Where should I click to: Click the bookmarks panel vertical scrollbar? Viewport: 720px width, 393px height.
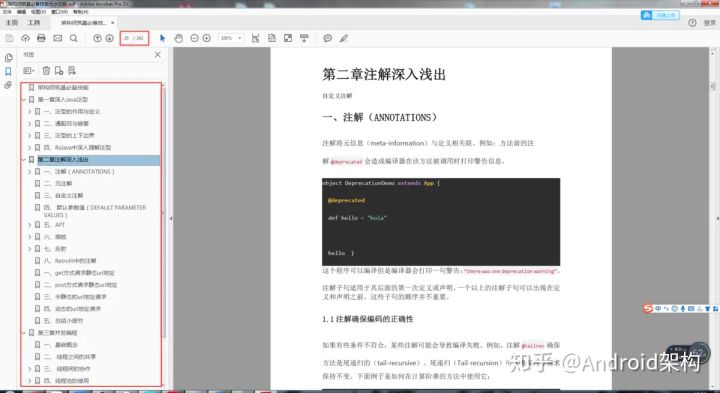pos(164,213)
